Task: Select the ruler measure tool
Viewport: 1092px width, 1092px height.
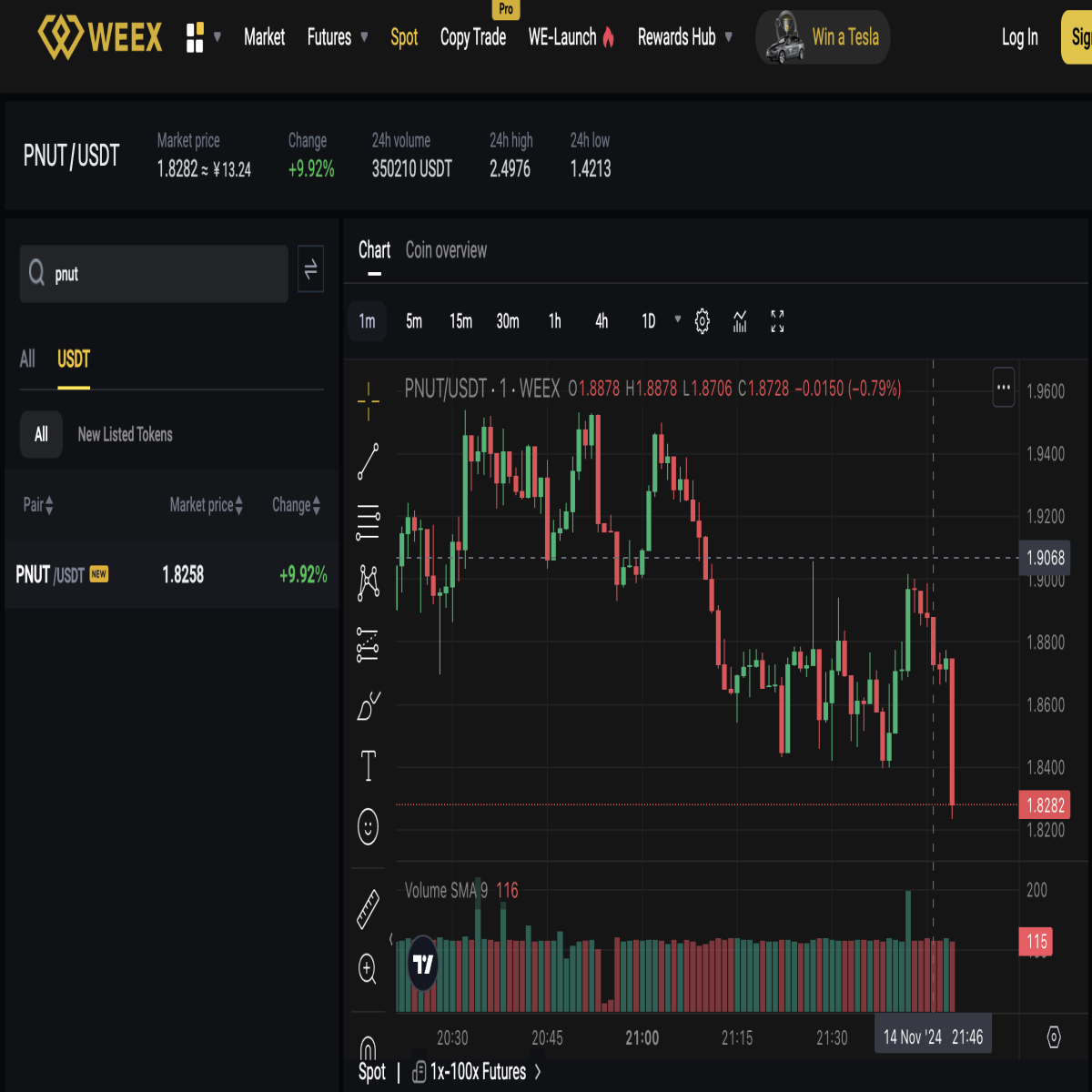Action: [x=368, y=909]
